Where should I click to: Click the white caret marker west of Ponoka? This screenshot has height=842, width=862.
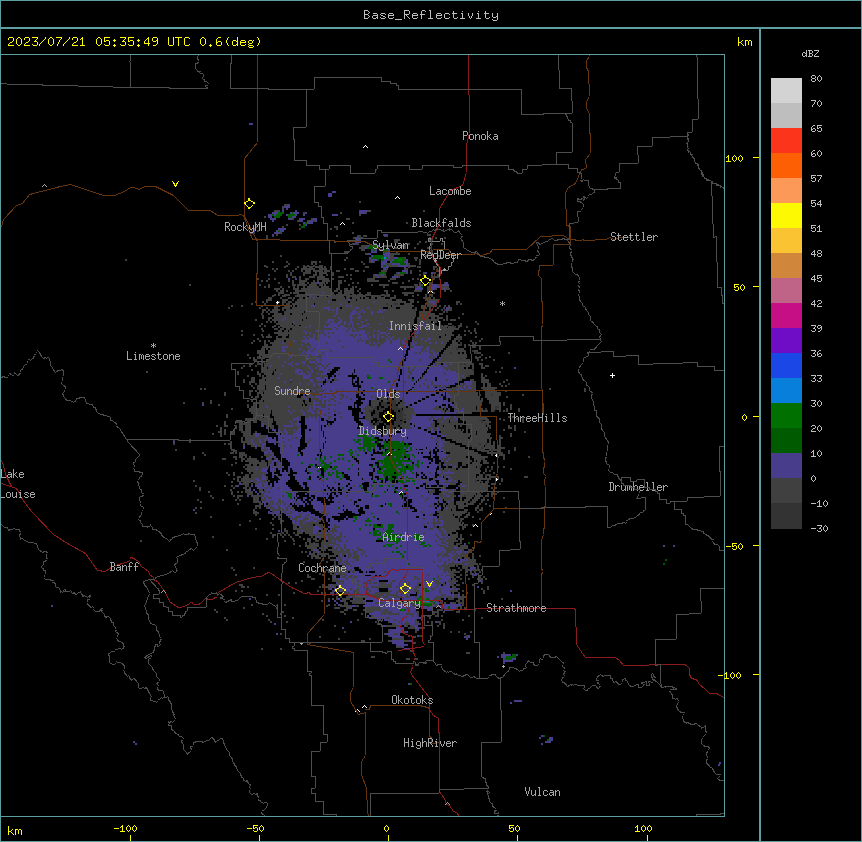coord(365,147)
